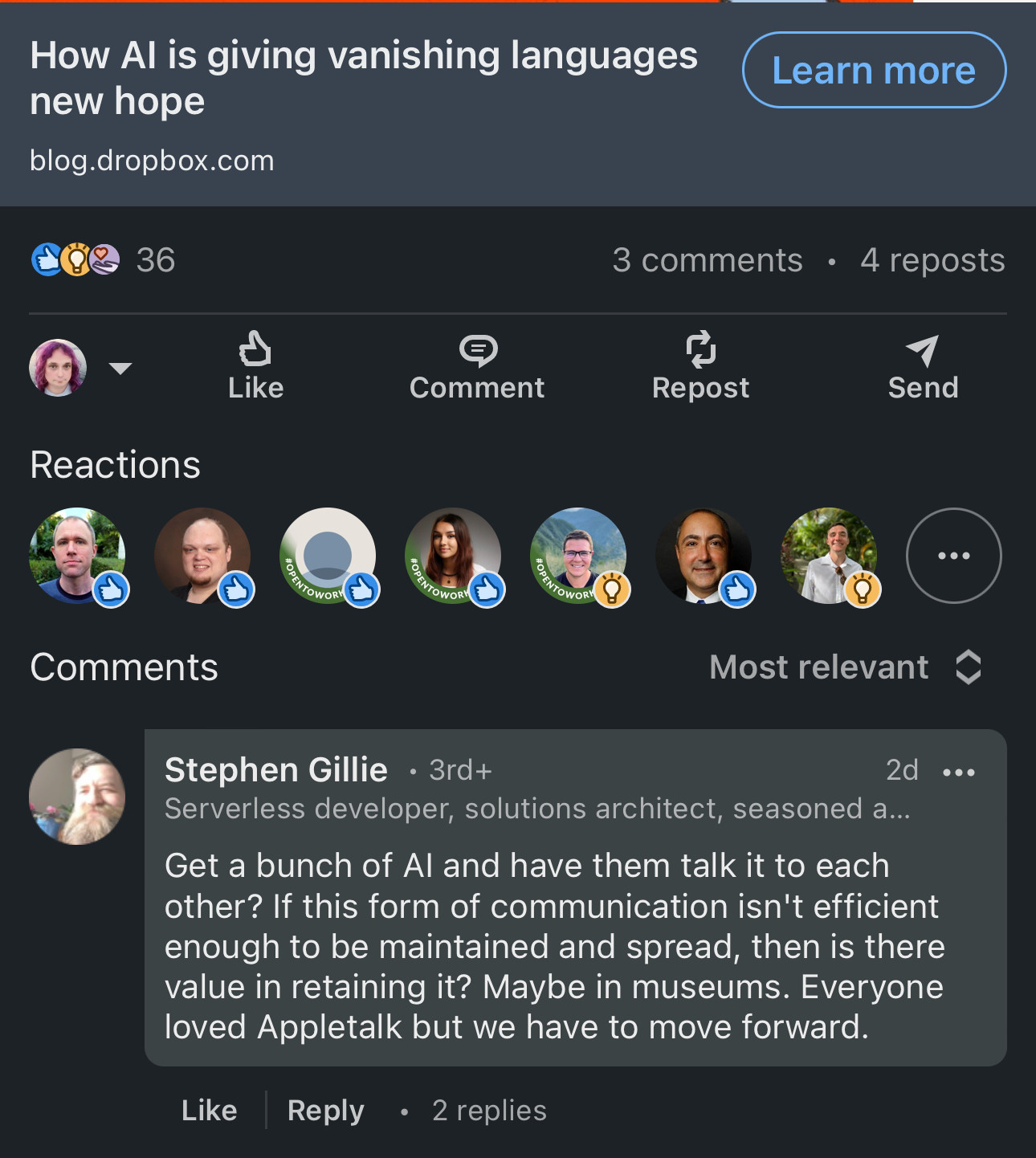The height and width of the screenshot is (1158, 1036).
Task: Show more reactions via ellipsis circle
Action: [953, 556]
